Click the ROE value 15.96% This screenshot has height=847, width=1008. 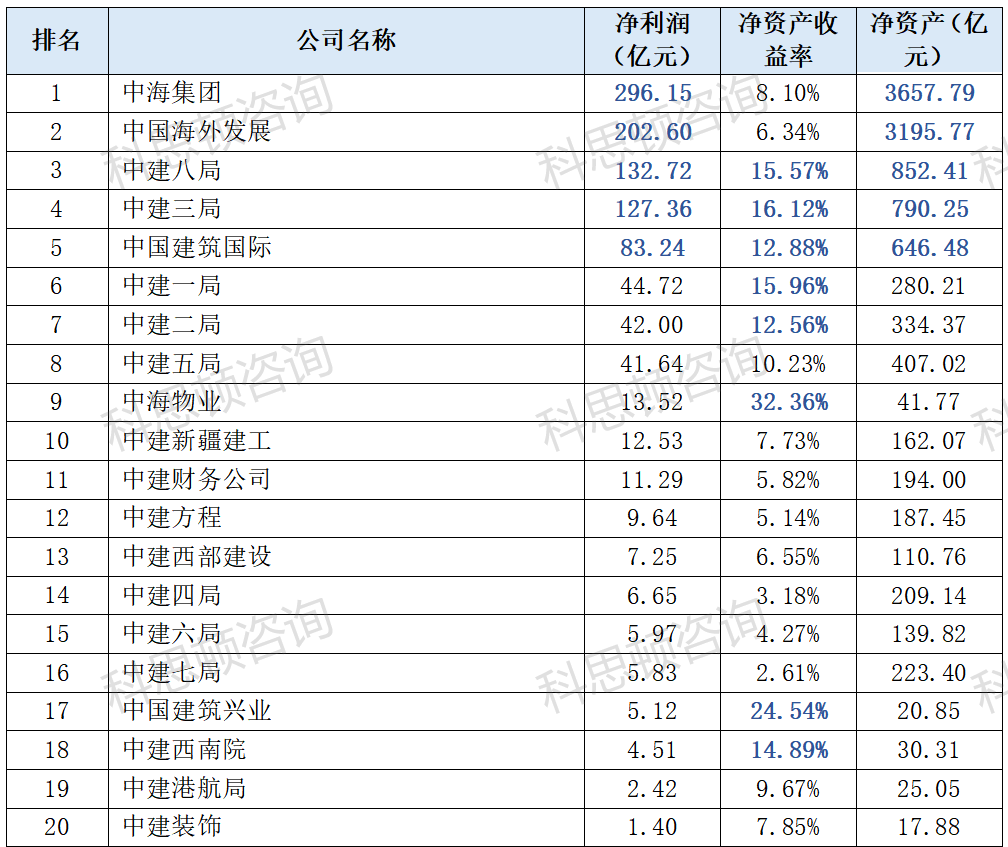pos(789,287)
